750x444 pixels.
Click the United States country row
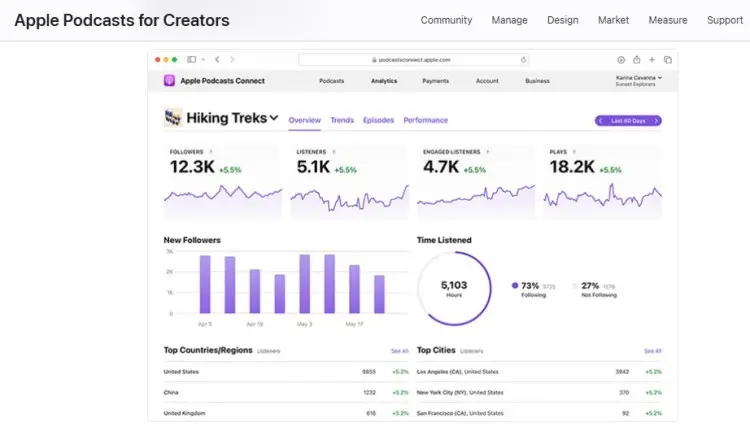[286, 372]
